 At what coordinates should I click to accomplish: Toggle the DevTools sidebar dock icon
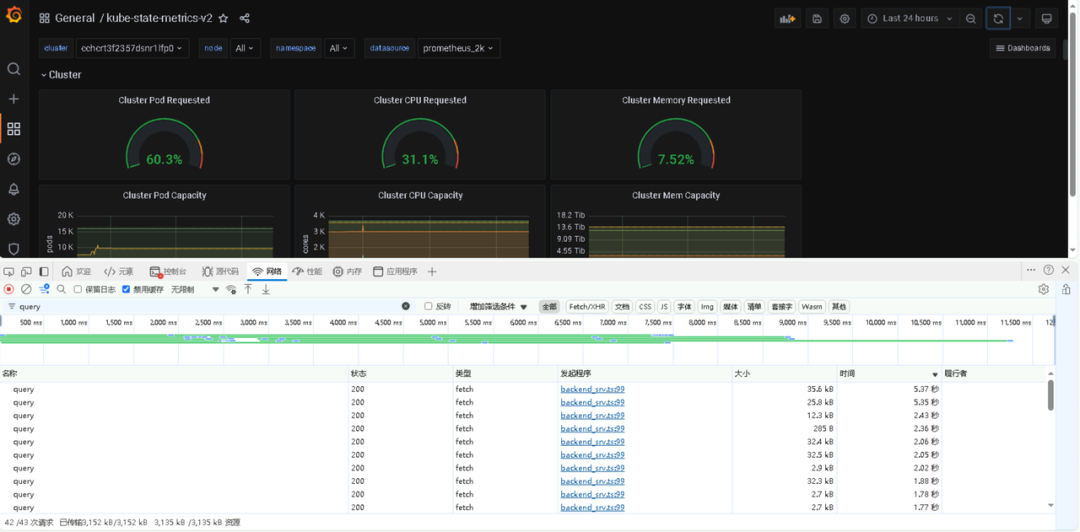coord(43,272)
